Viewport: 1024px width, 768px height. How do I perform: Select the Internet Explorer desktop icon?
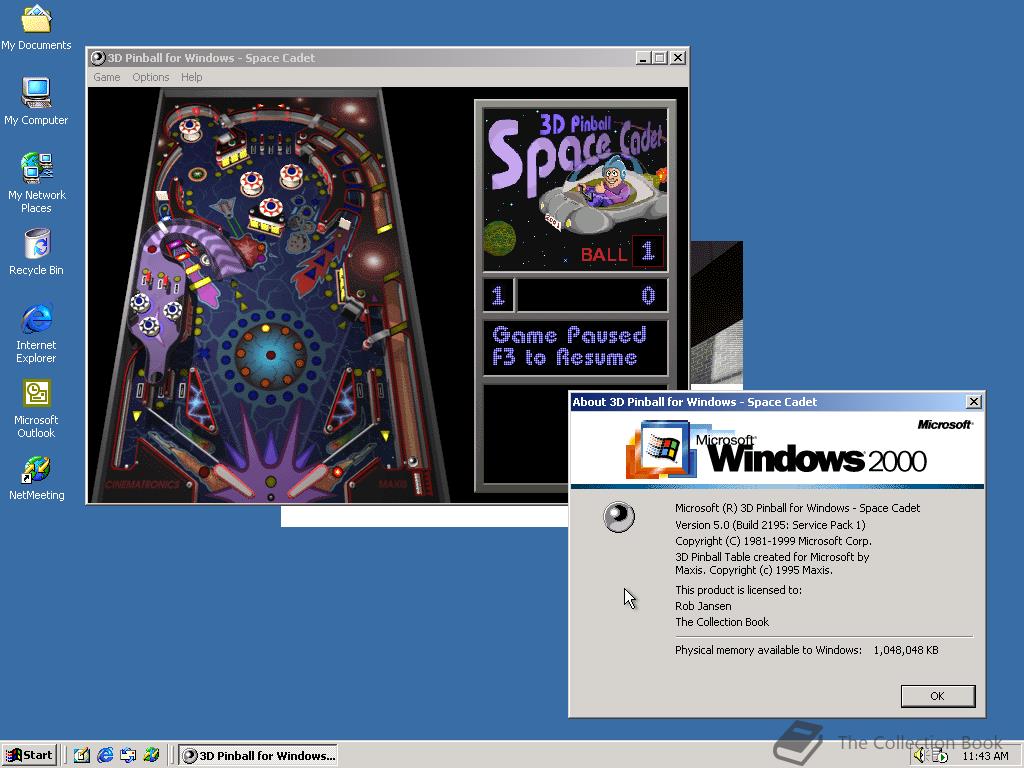click(x=37, y=332)
